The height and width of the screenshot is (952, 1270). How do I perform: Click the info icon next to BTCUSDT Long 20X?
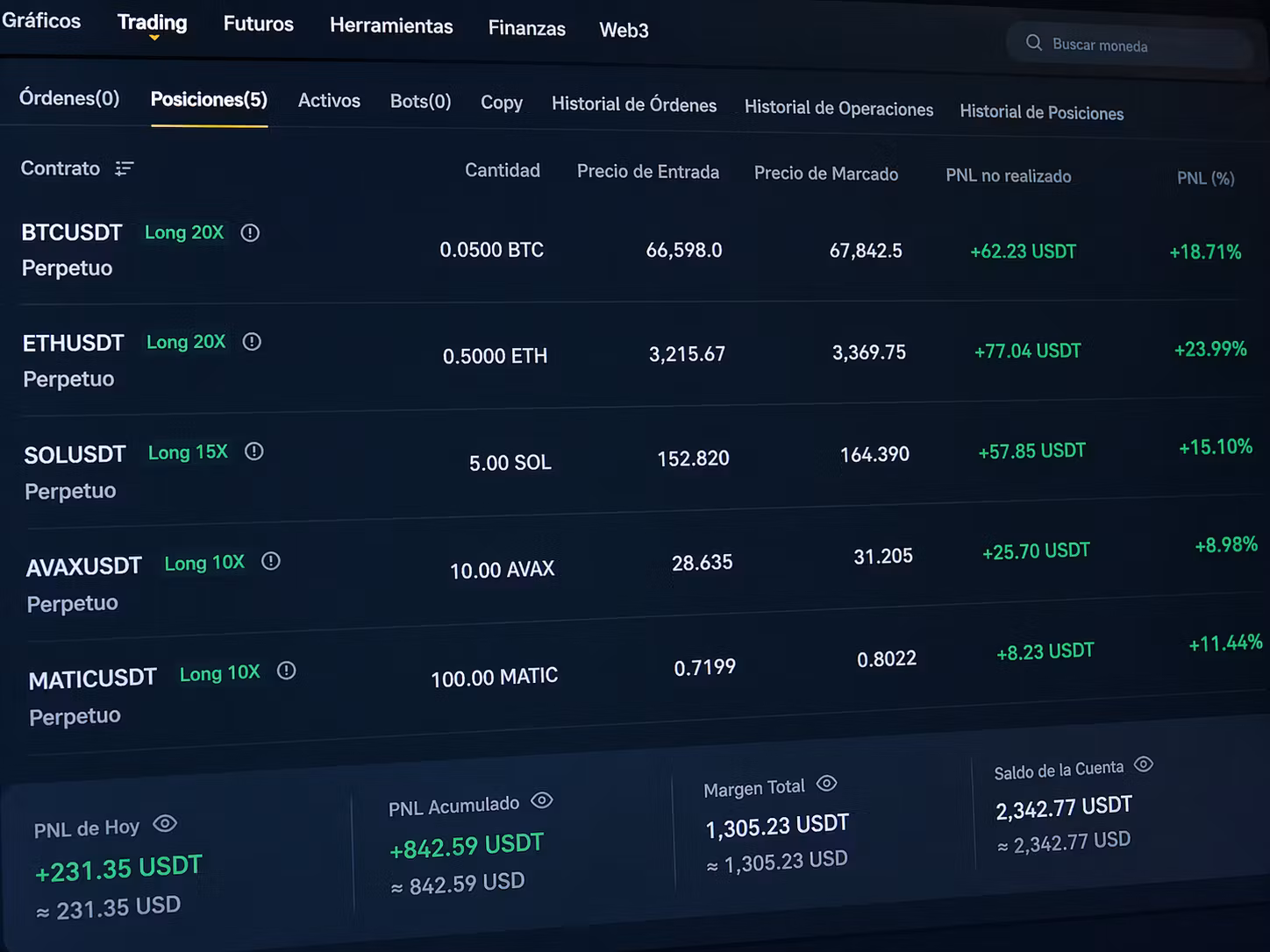[x=250, y=233]
